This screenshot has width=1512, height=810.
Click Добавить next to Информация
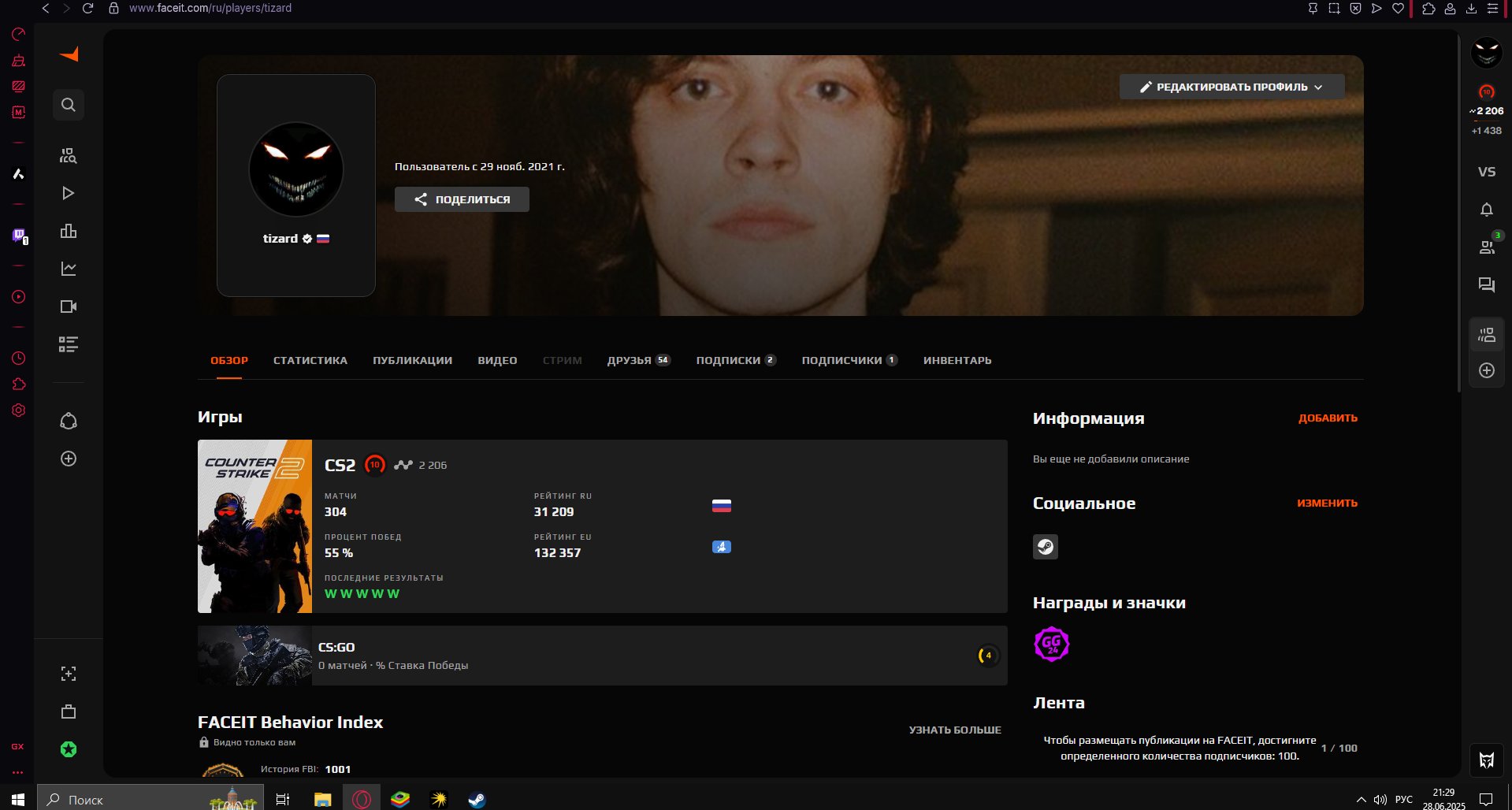point(1328,418)
